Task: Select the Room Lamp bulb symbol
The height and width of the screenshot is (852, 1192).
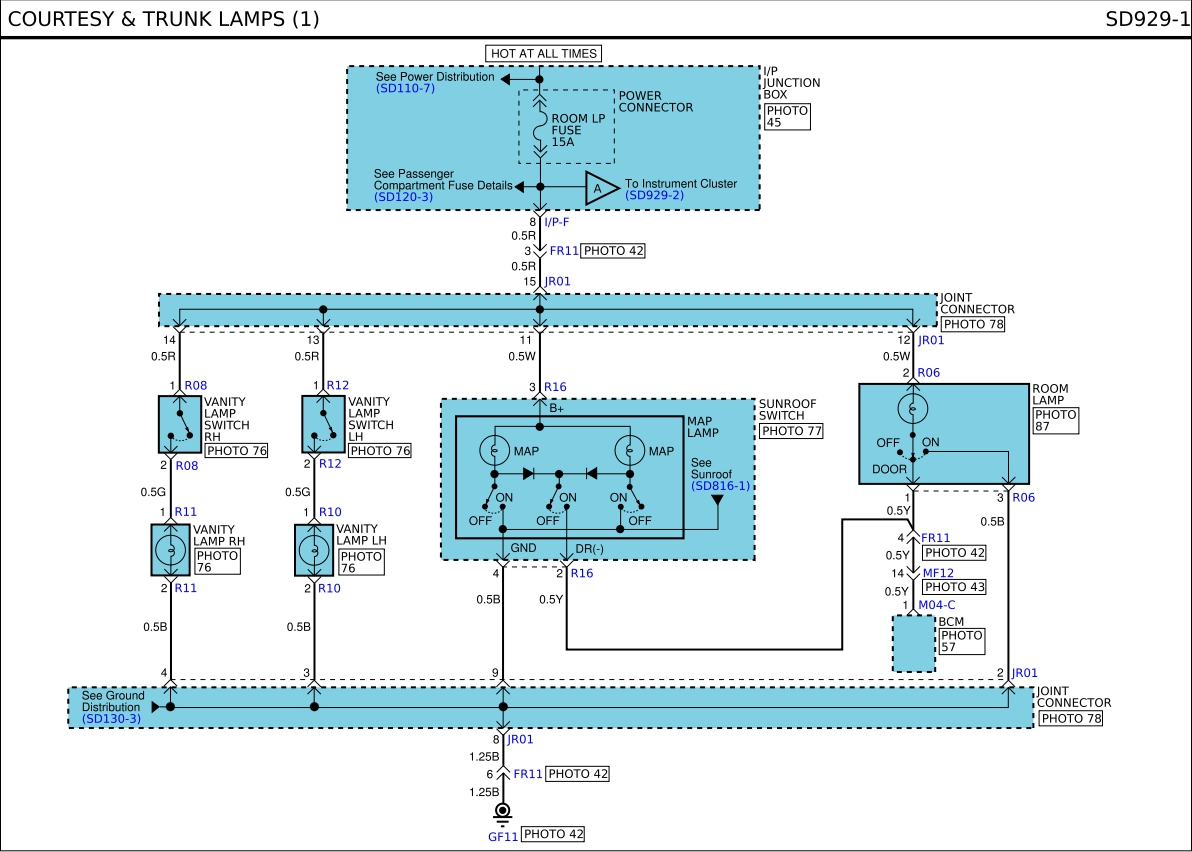Action: click(x=912, y=409)
